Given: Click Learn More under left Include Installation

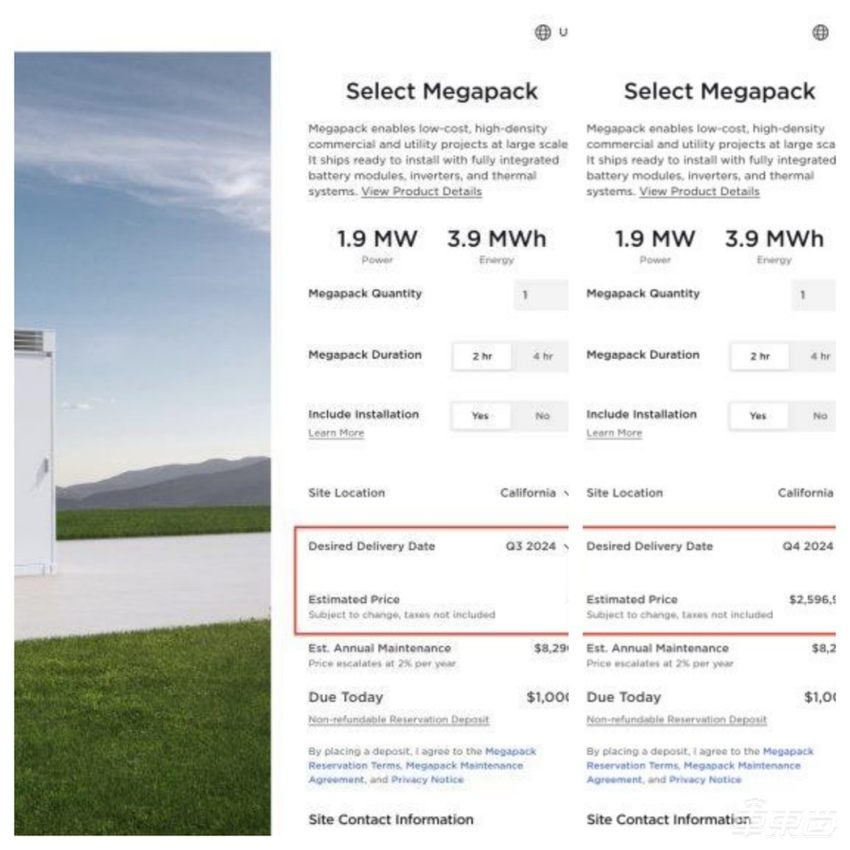Looking at the screenshot, I should [336, 433].
